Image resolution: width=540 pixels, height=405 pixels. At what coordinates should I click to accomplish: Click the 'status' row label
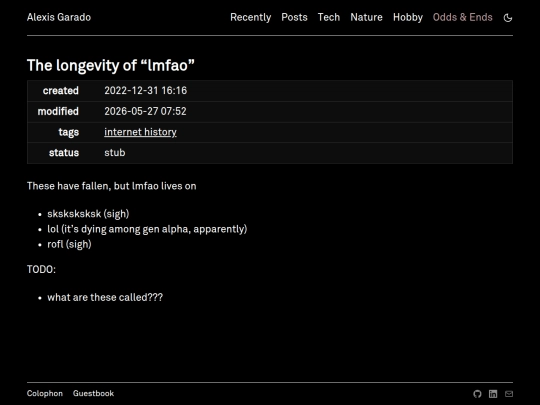64,153
